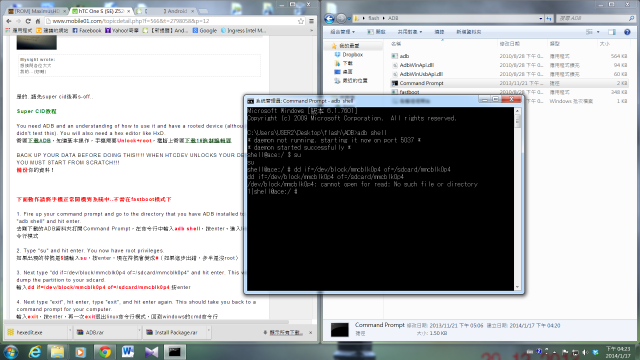Click the flash folder in Explorer breadcrumb
640x360 pixels.
coord(373,18)
